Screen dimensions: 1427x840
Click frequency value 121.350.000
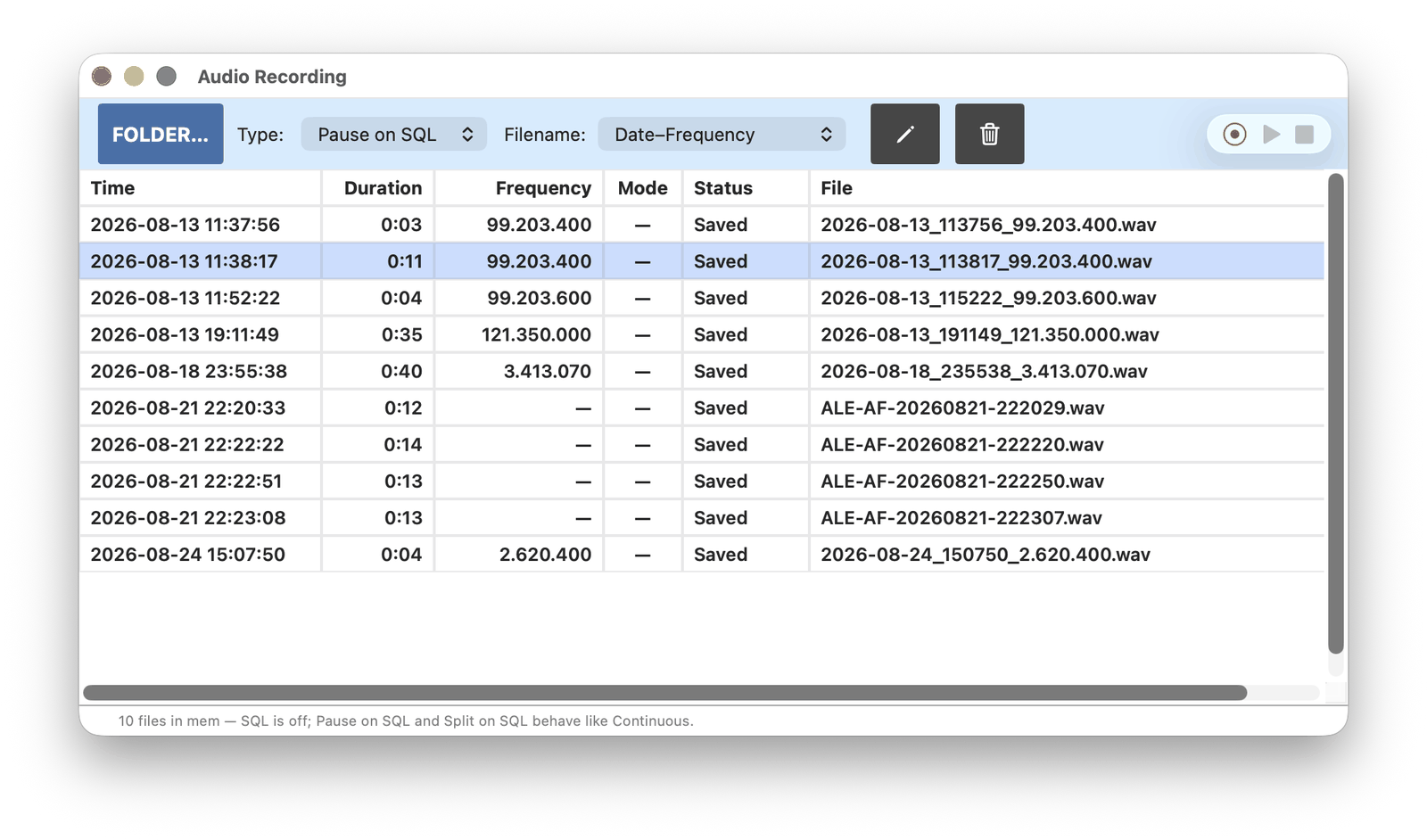[536, 334]
